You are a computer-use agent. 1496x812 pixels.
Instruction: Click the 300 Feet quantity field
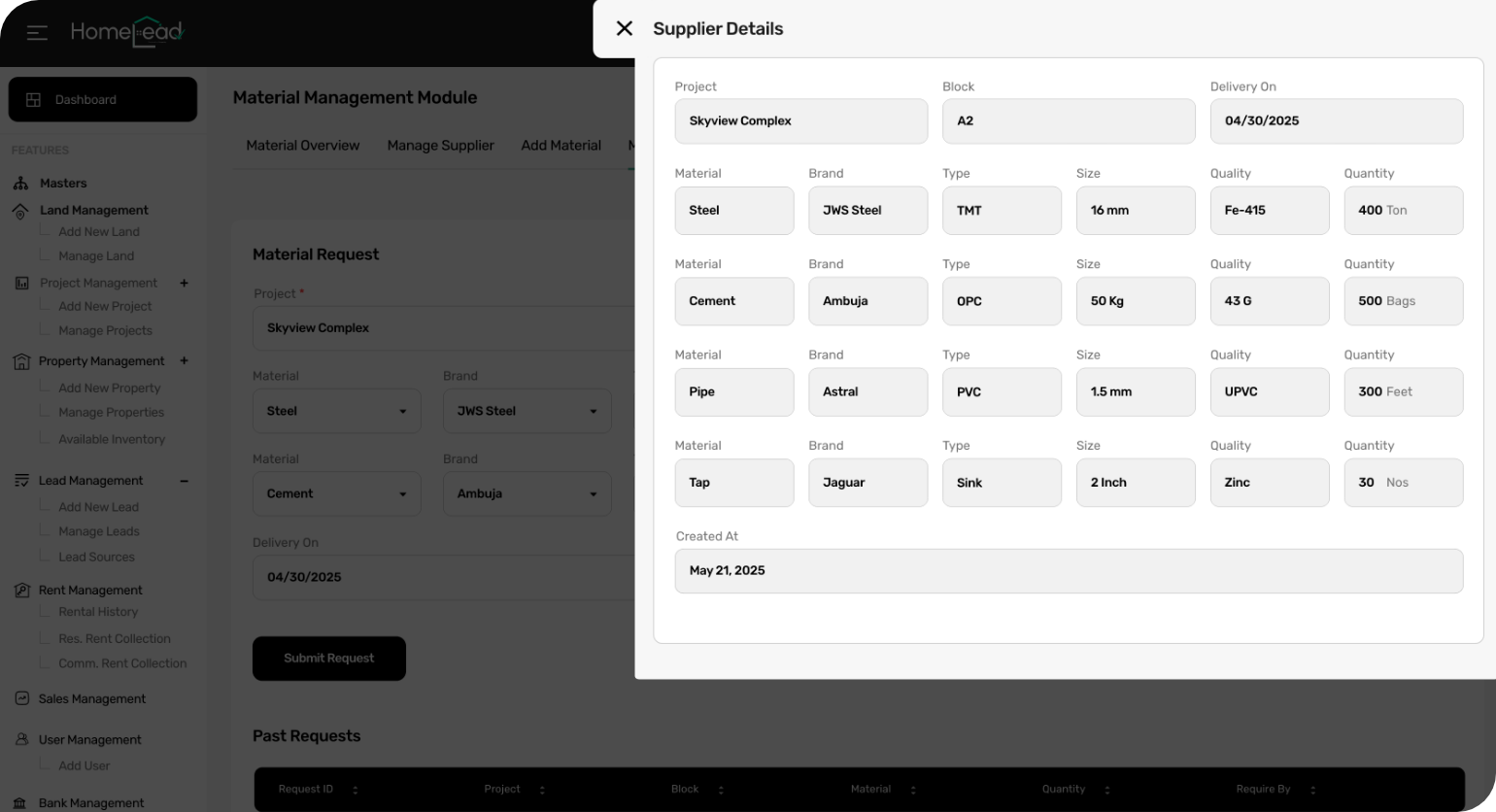pyautogui.click(x=1404, y=392)
